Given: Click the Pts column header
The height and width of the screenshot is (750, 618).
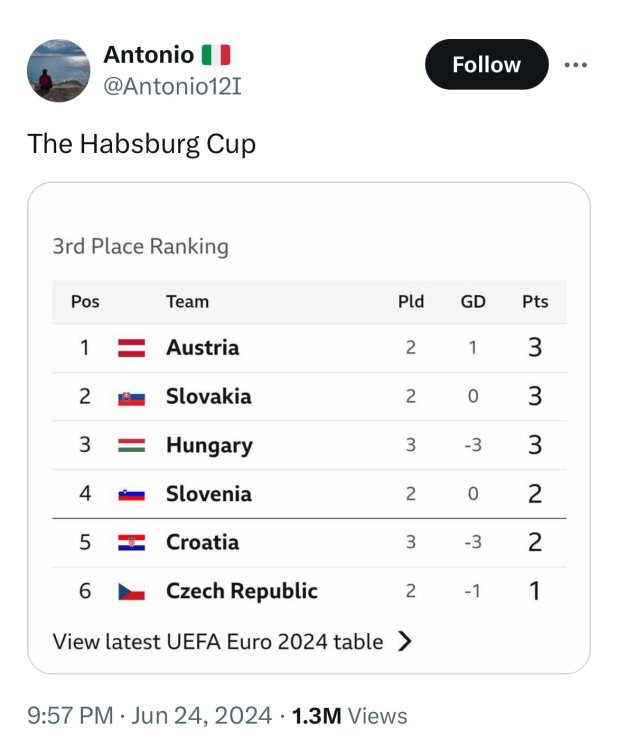Looking at the screenshot, I should tap(535, 301).
